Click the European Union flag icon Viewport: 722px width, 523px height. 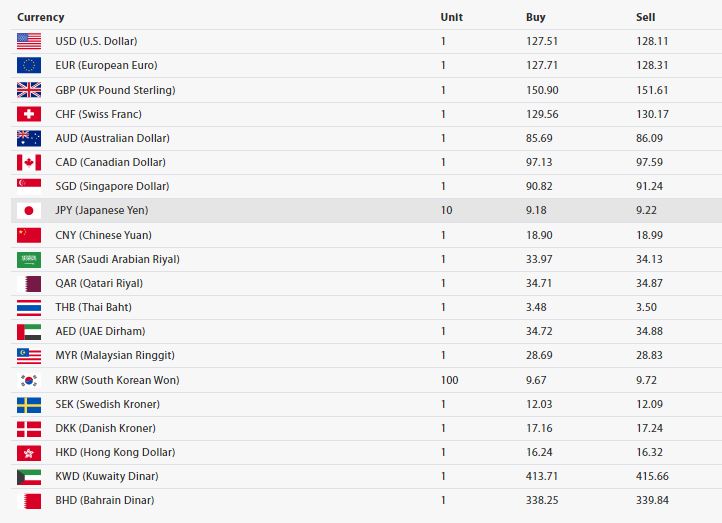(29, 65)
